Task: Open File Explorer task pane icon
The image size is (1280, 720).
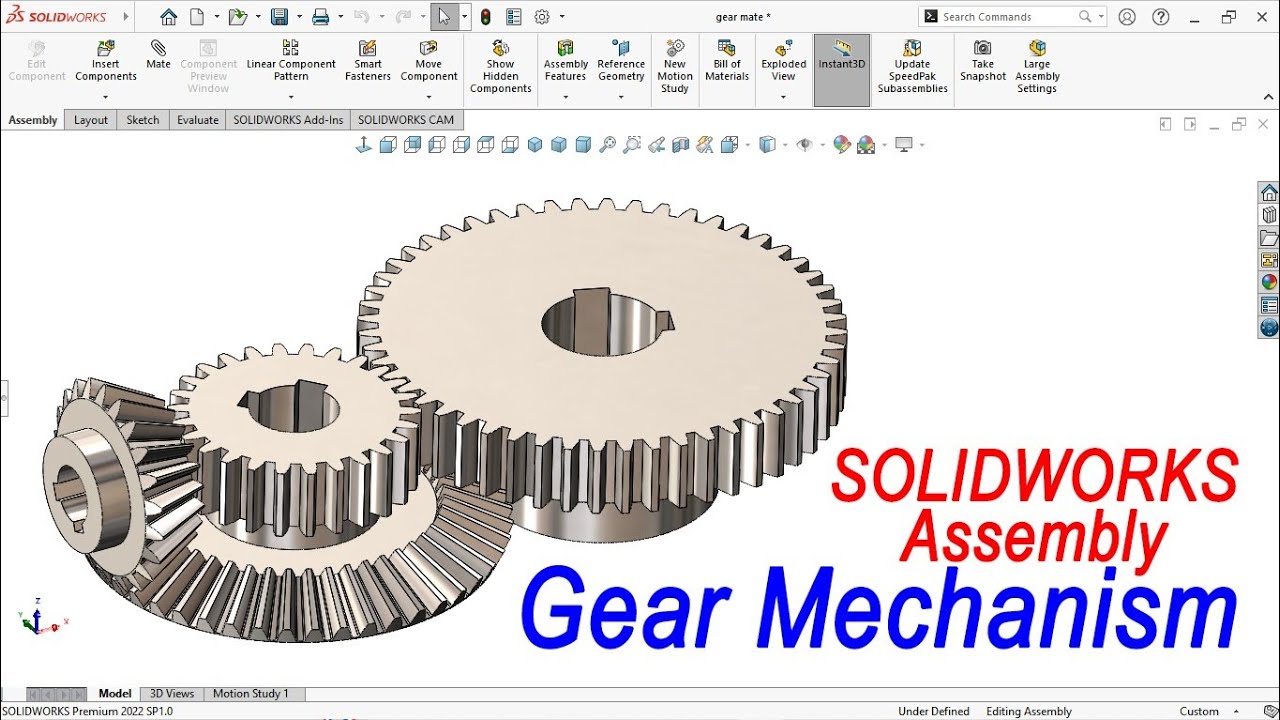Action: point(1269,238)
